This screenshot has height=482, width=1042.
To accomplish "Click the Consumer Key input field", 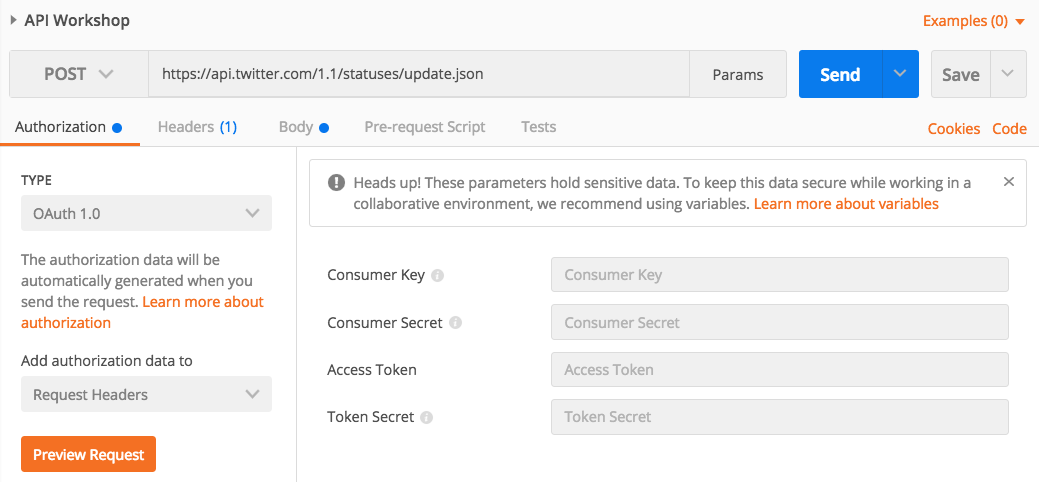I will point(779,274).
